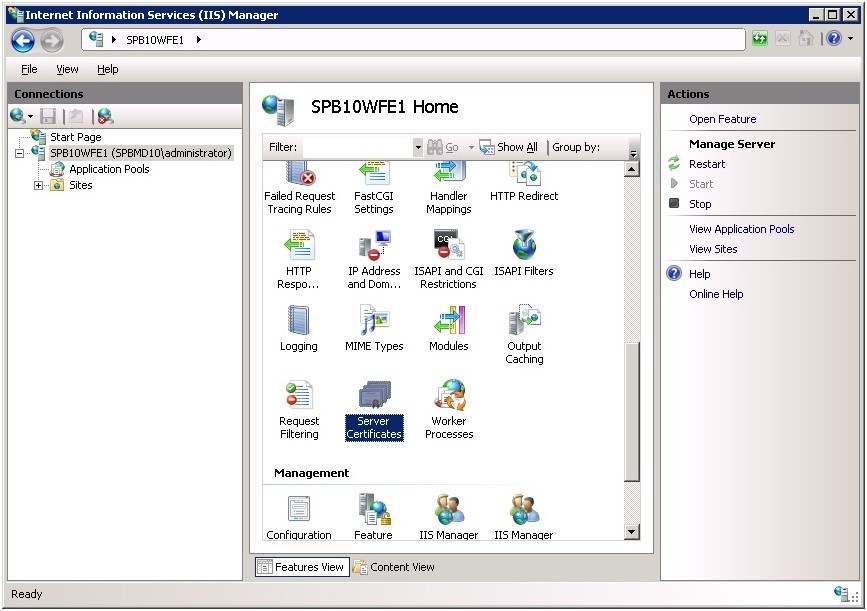Open the Filter combo box dropdown

[418, 147]
